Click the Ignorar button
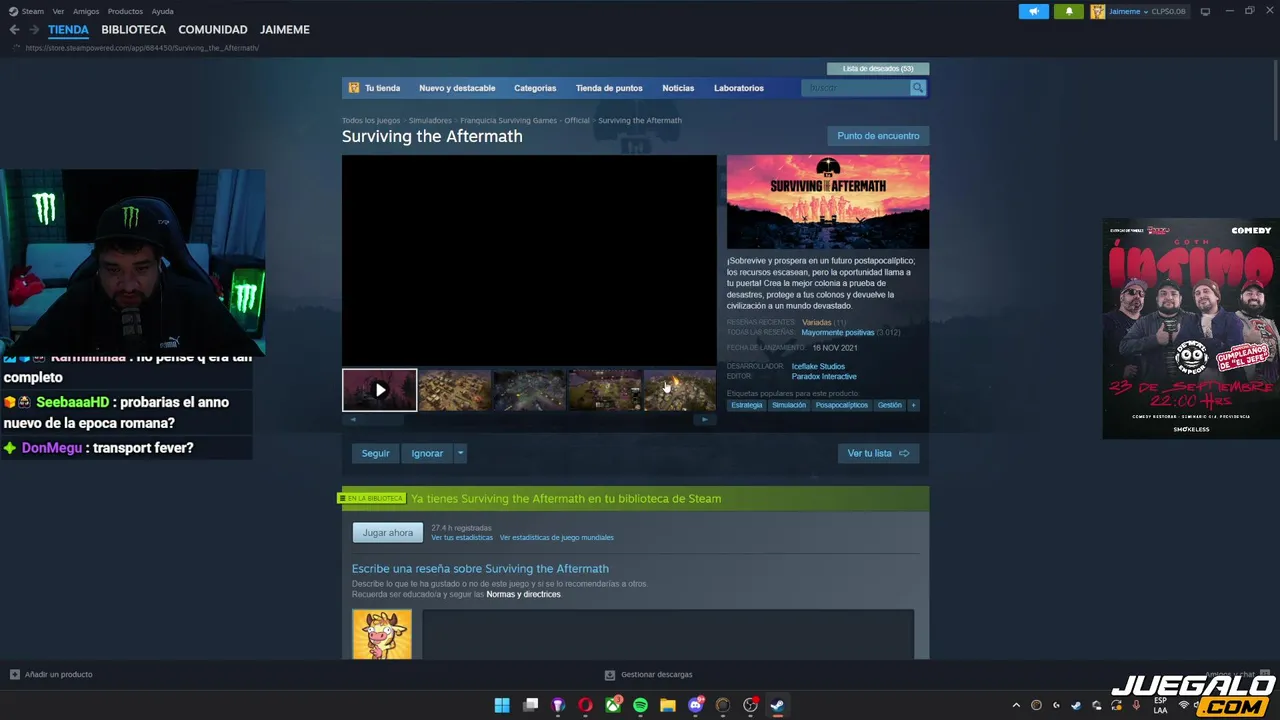 427,453
